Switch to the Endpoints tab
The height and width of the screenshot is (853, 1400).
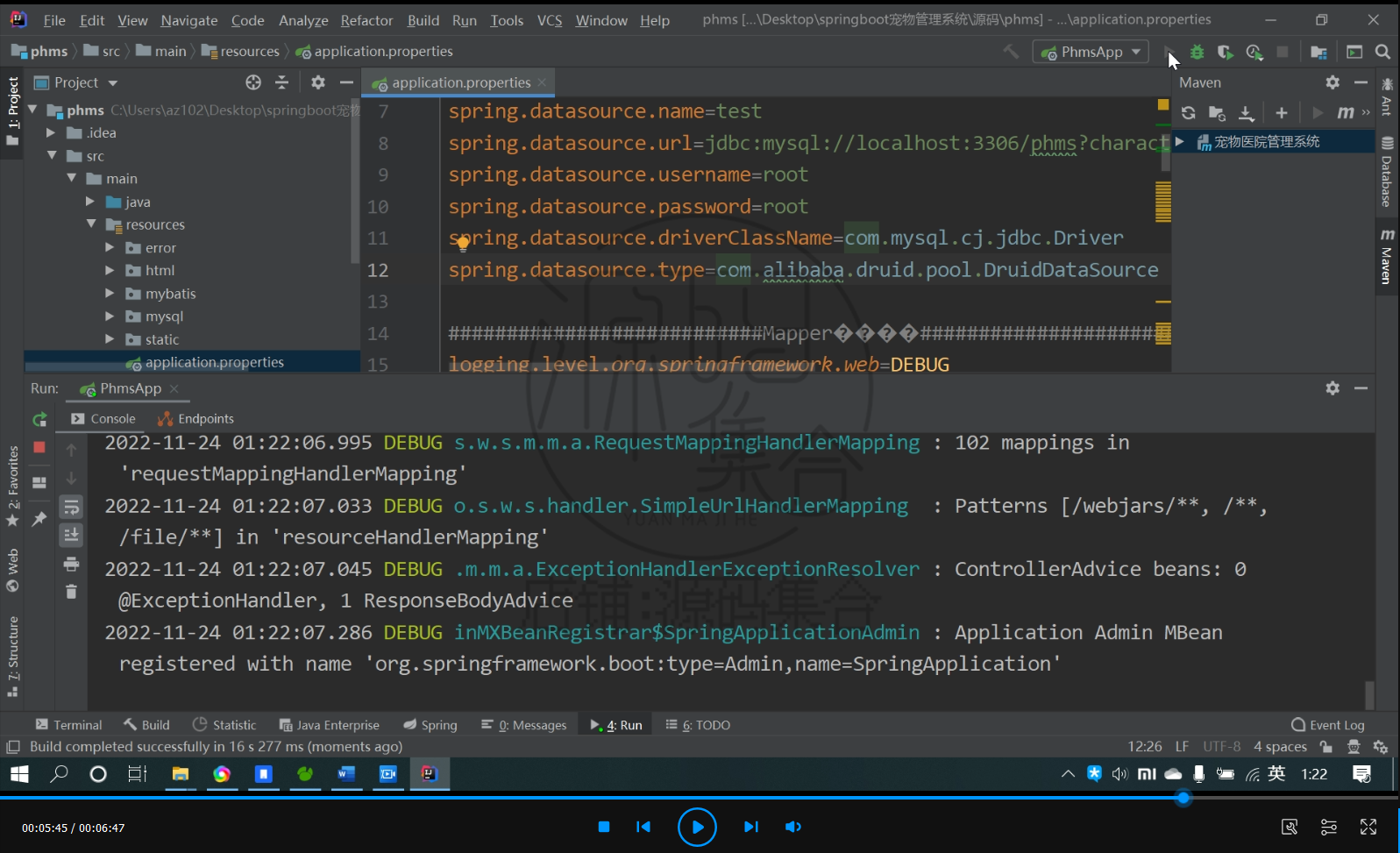click(x=195, y=419)
